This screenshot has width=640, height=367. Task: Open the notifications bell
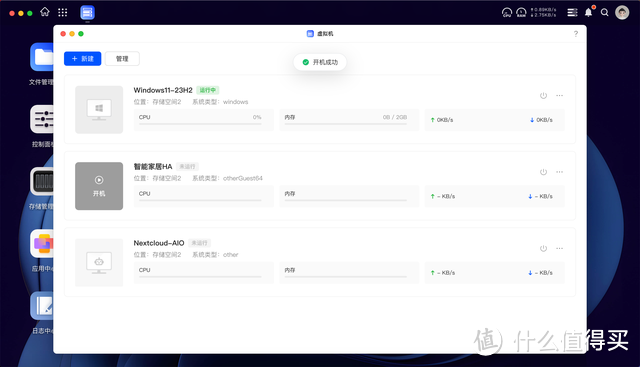589,12
